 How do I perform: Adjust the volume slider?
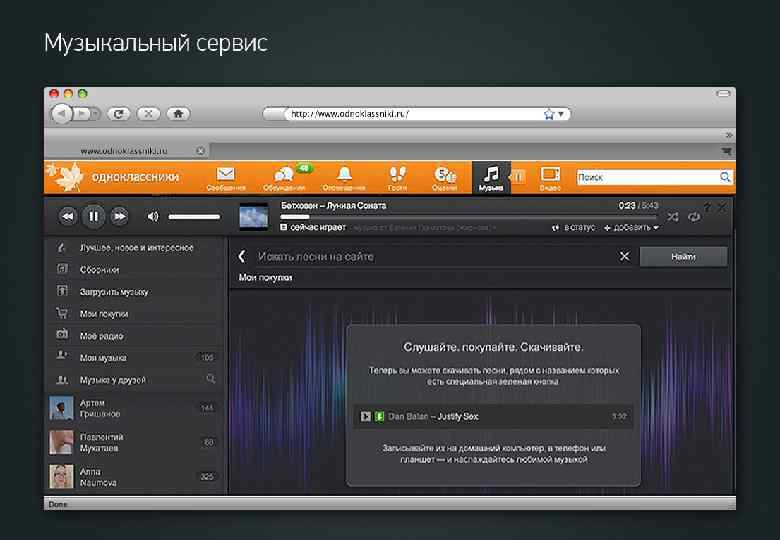point(194,217)
